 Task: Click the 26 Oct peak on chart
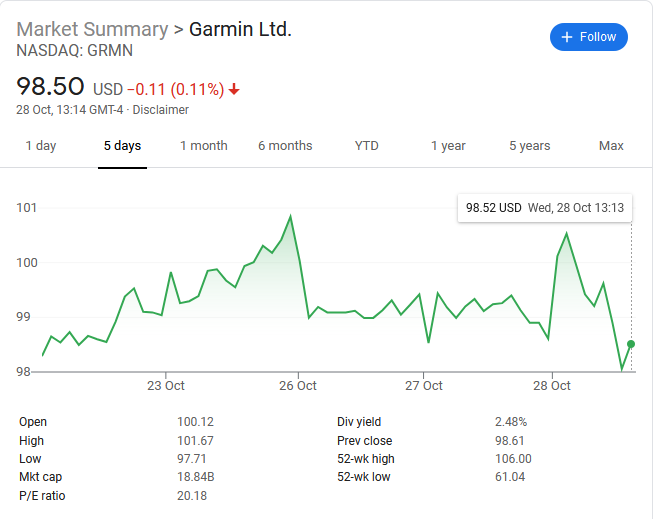[x=290, y=216]
